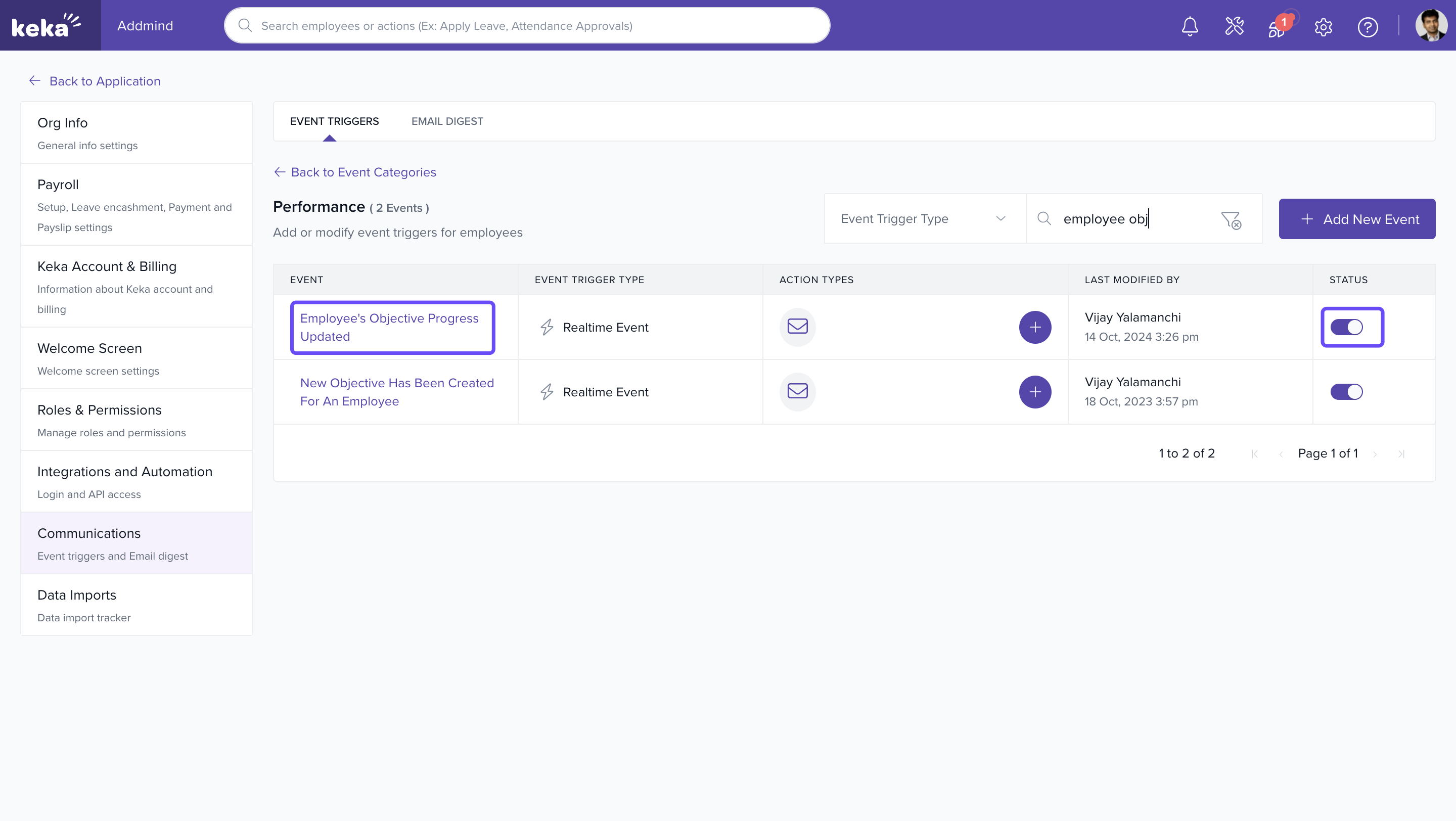Screen dimensions: 1456x821
Task: Click email action icon for Objective Progress Updated
Action: point(797,327)
